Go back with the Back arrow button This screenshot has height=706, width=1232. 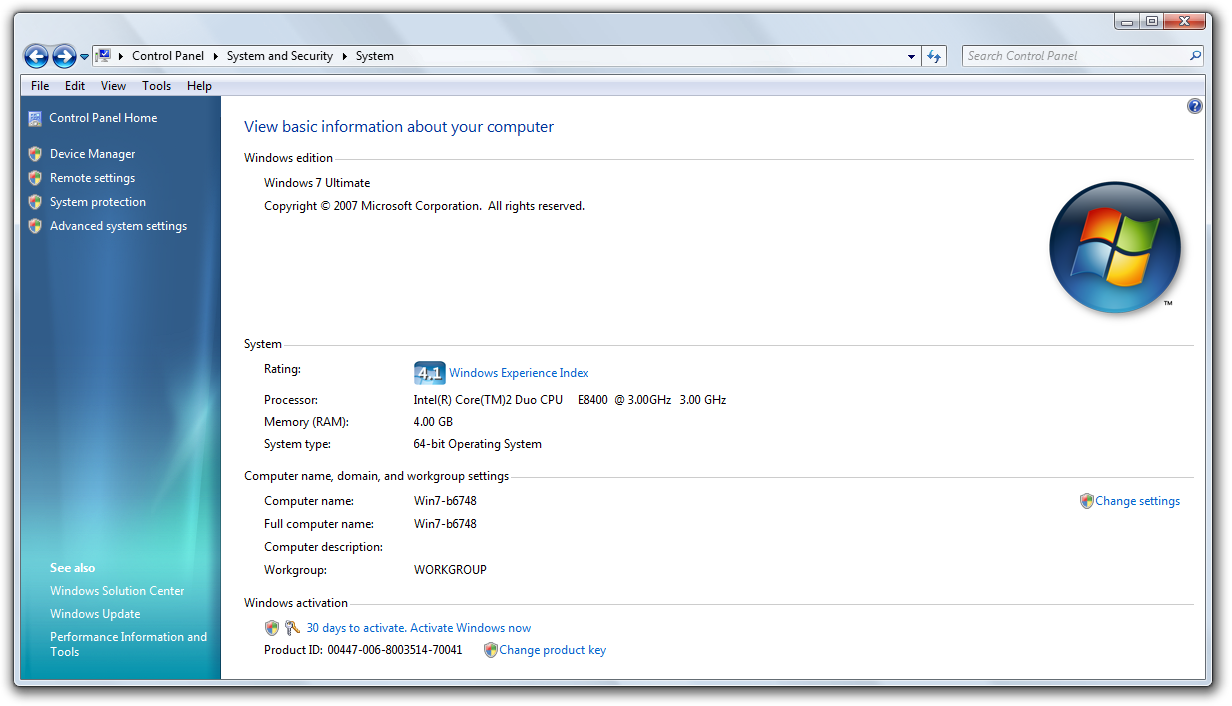tap(36, 56)
